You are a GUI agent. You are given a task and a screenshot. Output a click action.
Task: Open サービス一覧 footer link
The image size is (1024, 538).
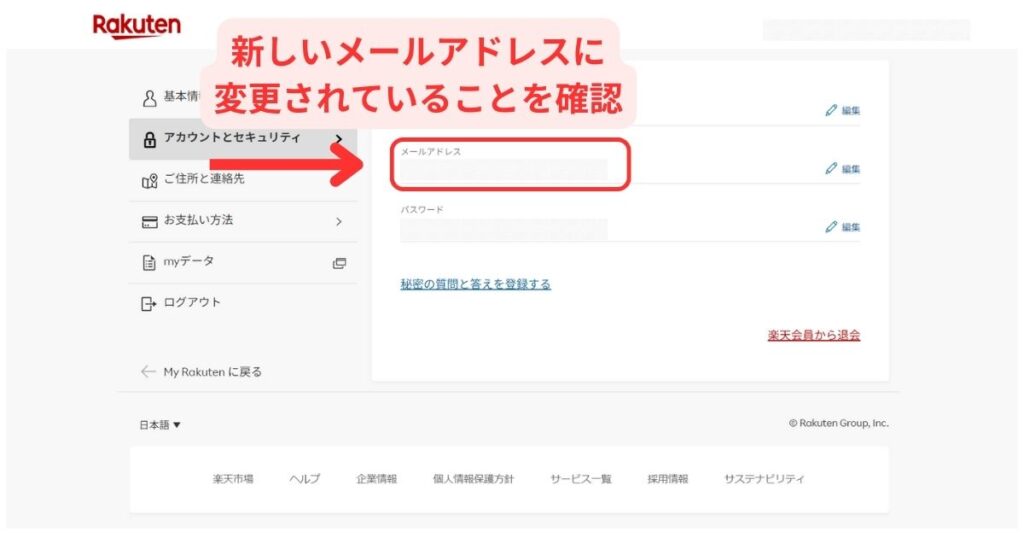coord(581,479)
